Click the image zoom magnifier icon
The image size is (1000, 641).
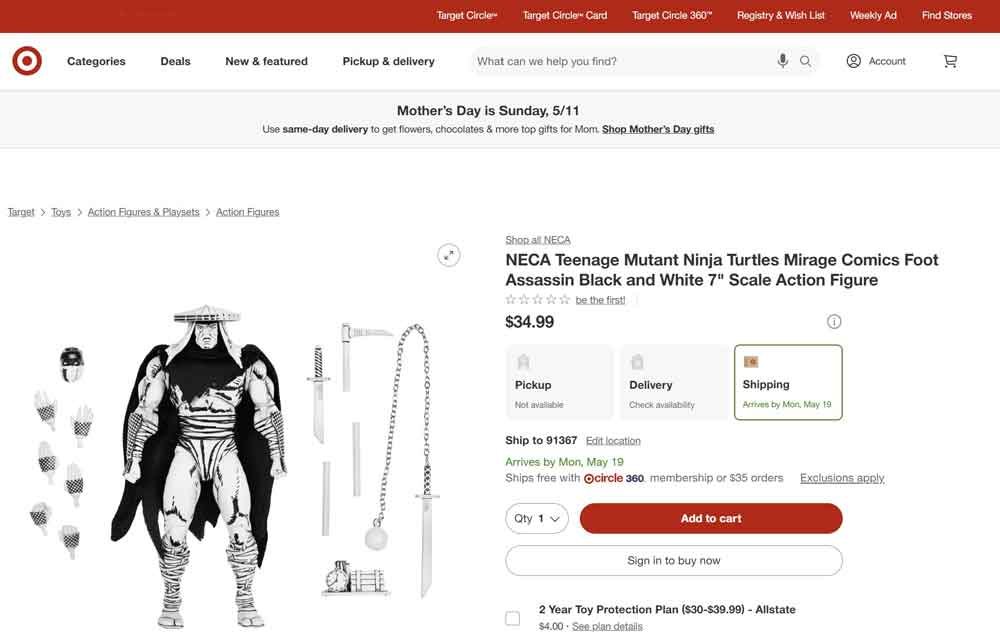point(448,255)
